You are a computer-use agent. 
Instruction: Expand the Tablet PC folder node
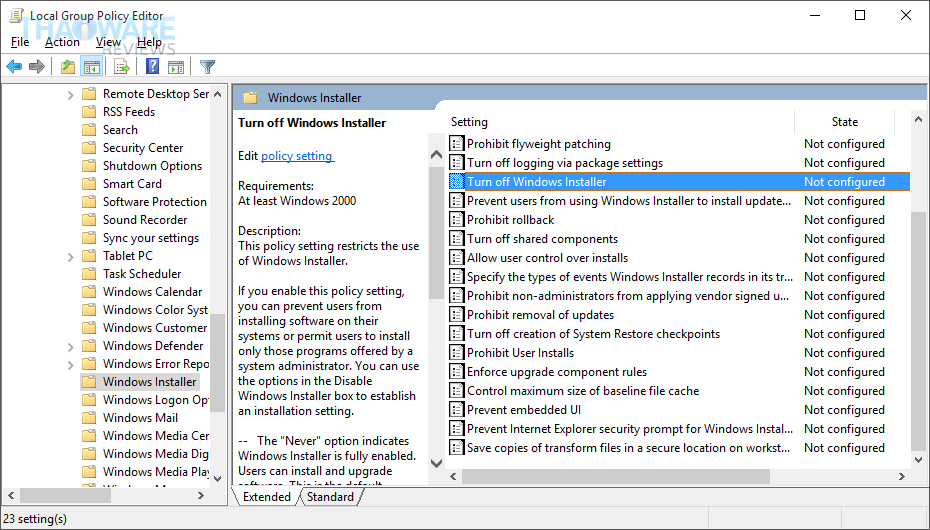[x=71, y=256]
